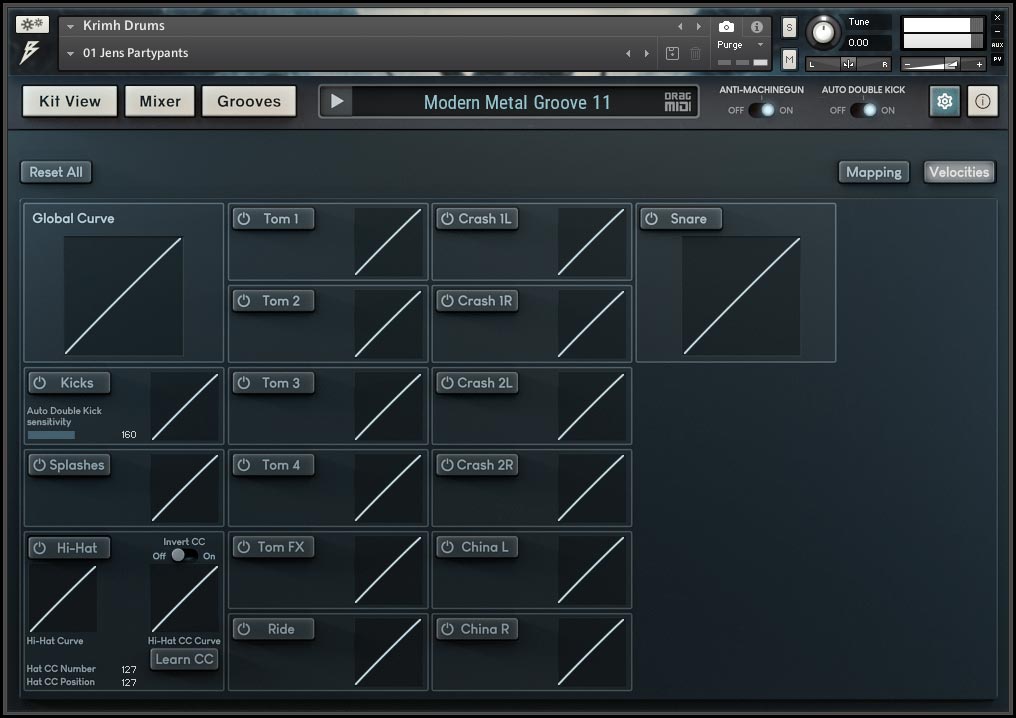Play the Modern Metal Groove 11
The image size is (1016, 718).
[x=337, y=102]
